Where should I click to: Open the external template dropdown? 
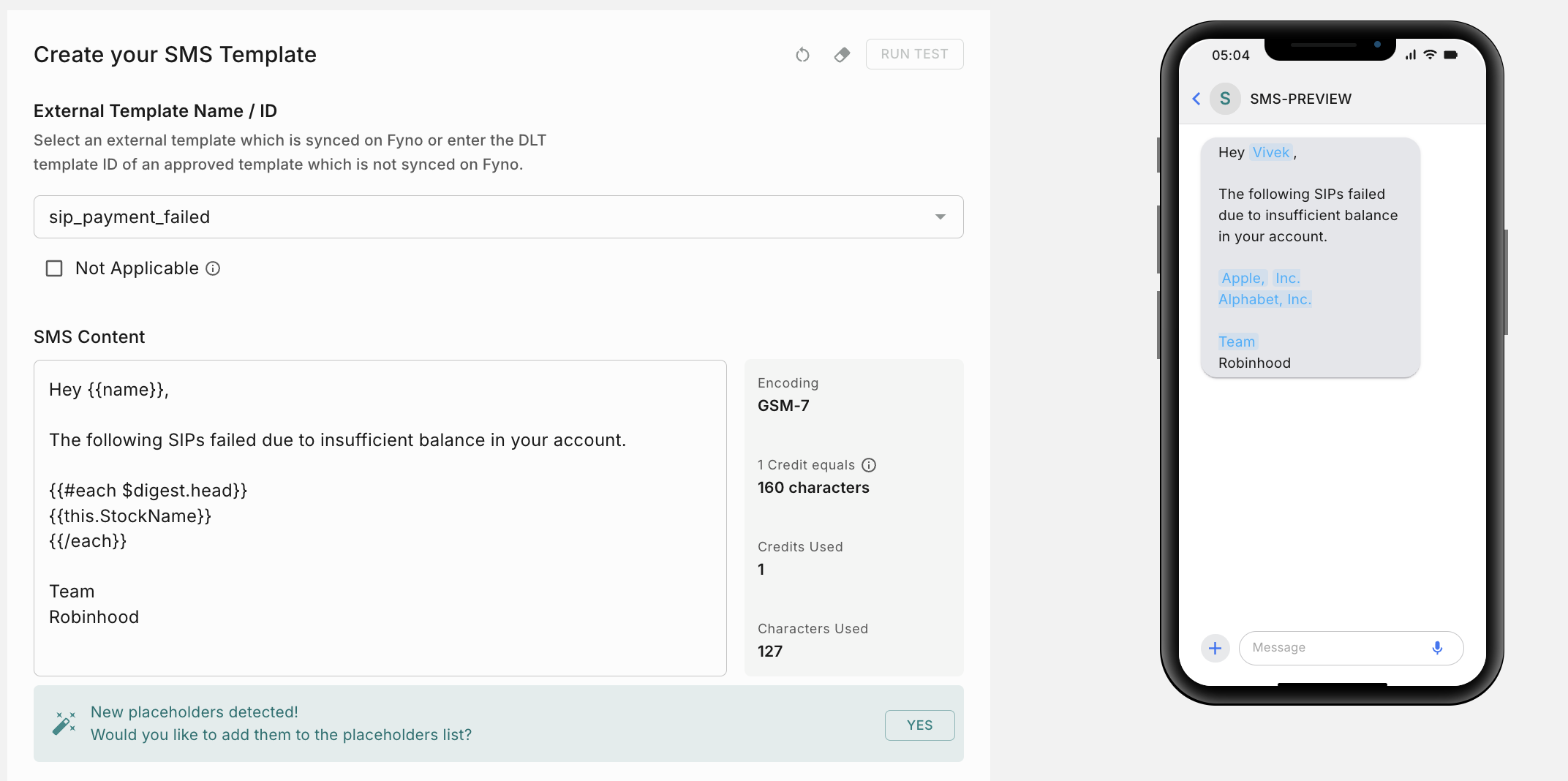point(941,216)
